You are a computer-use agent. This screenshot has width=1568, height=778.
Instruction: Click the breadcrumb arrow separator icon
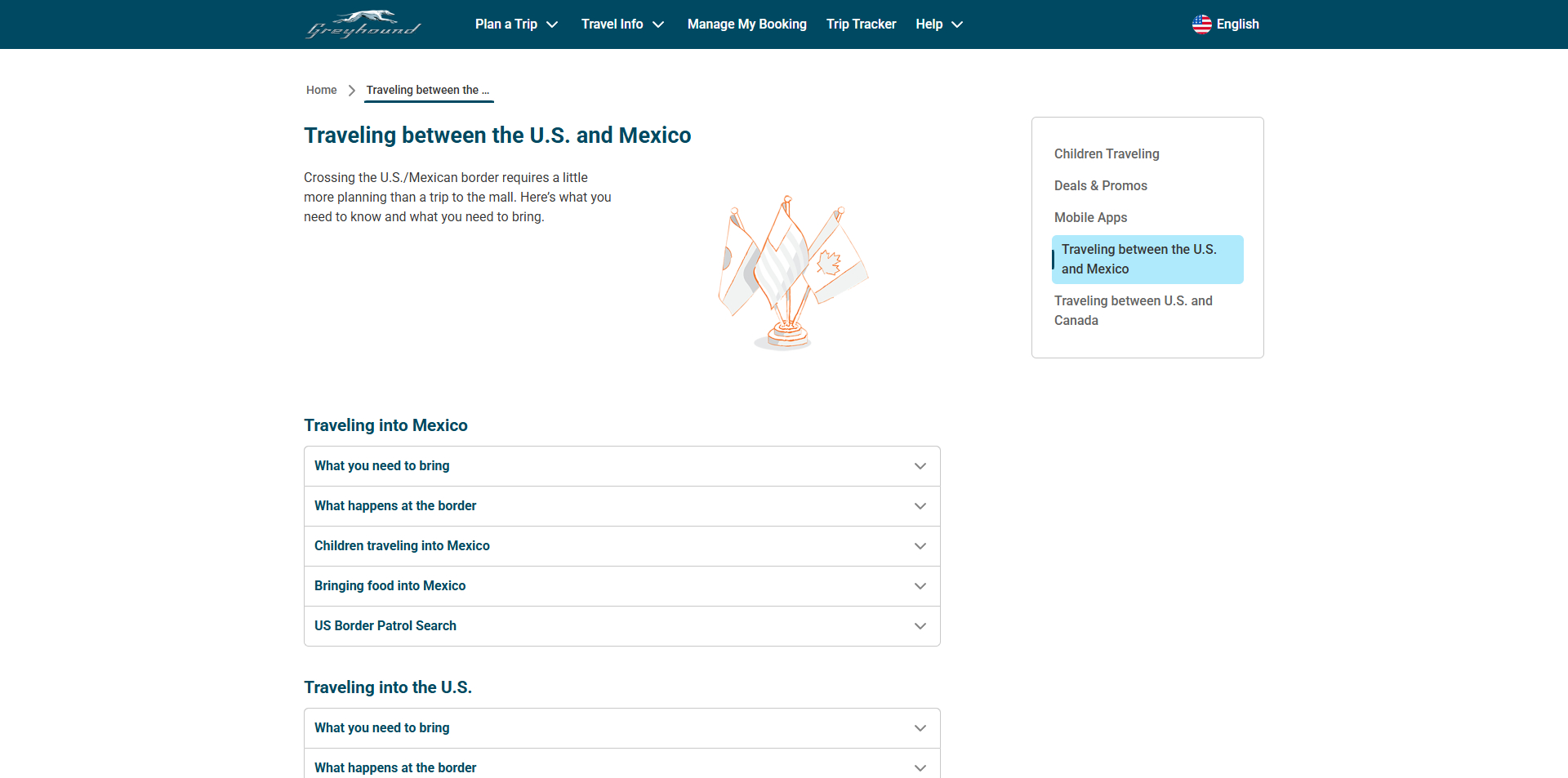(x=351, y=91)
